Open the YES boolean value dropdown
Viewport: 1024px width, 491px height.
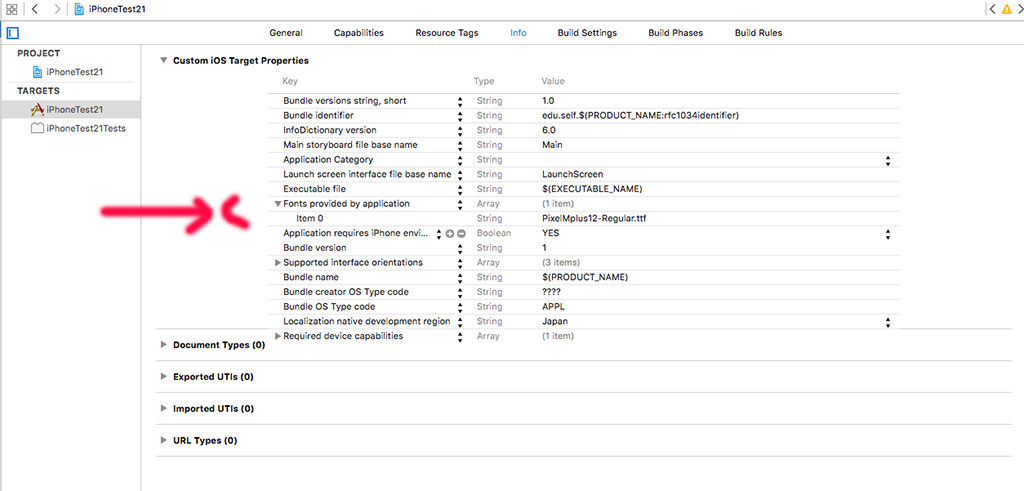[x=888, y=233]
